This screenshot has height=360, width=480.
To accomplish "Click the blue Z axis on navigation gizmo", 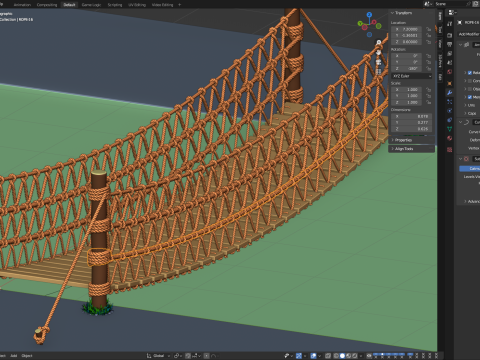I will 369,15.
